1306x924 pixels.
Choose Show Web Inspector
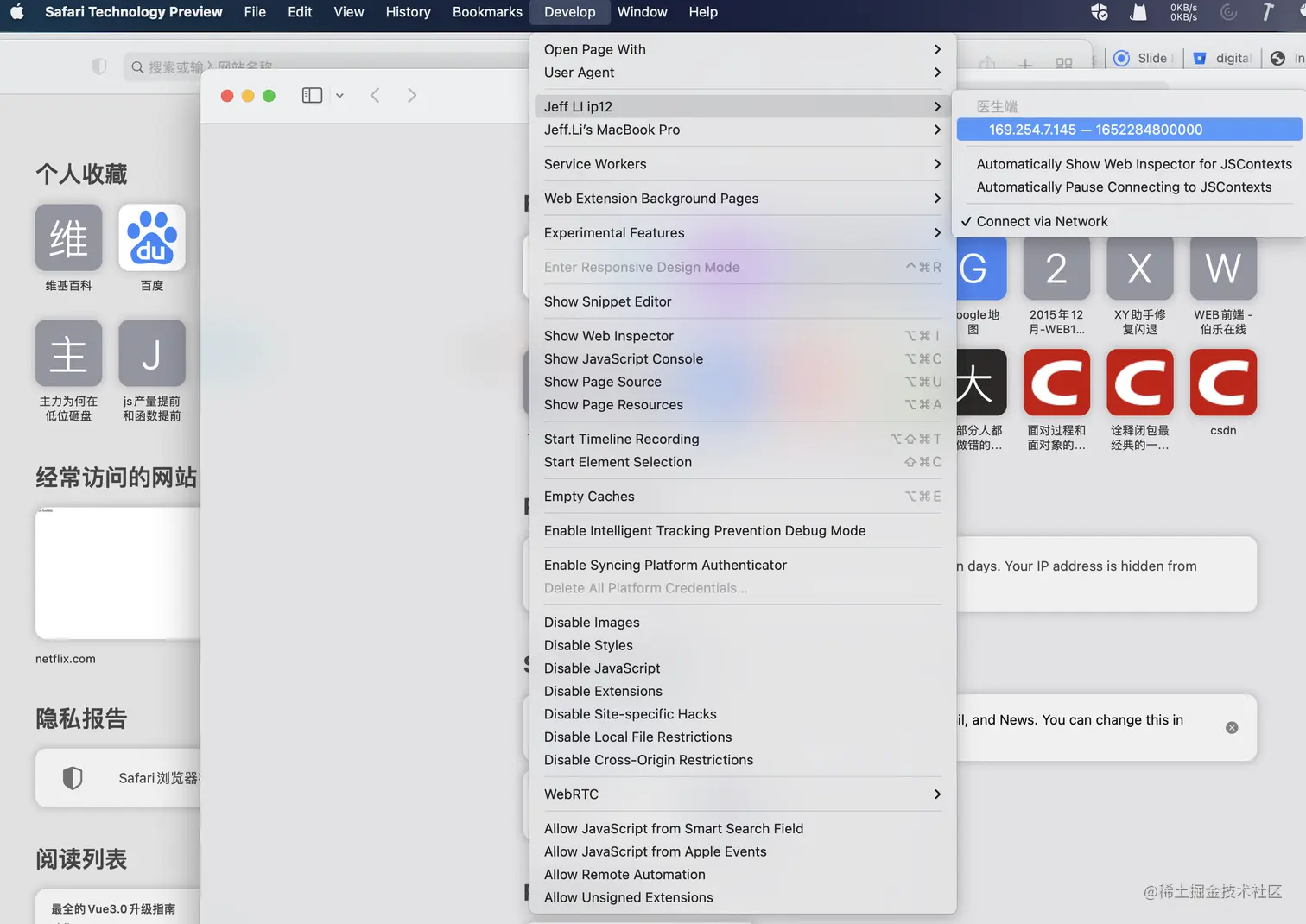pyautogui.click(x=743, y=336)
